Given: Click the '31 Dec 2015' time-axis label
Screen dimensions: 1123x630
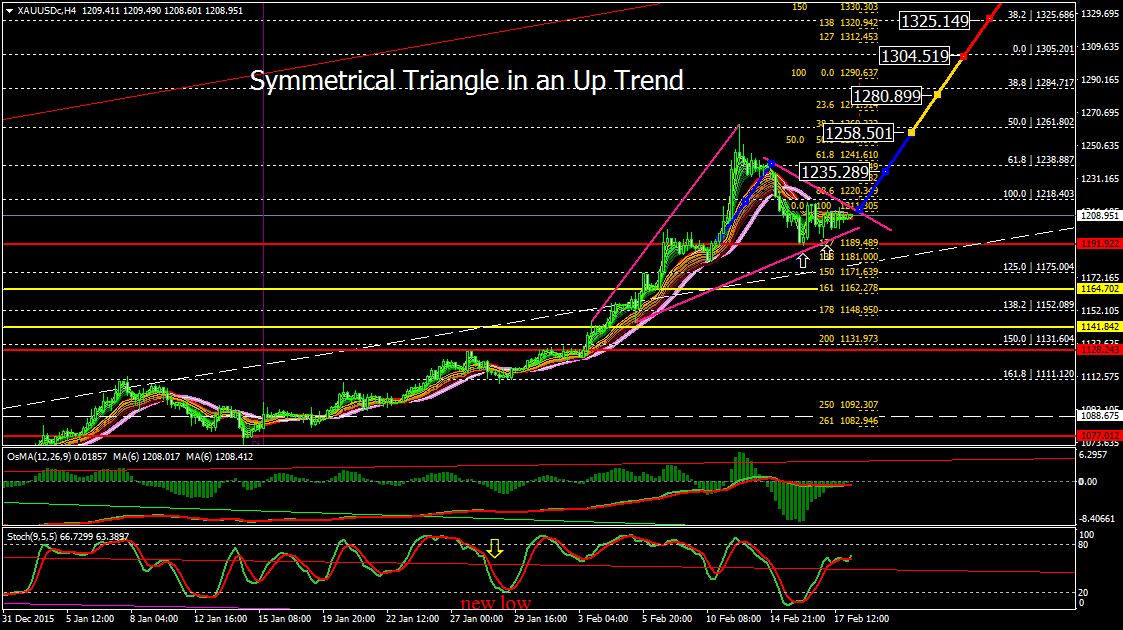Looking at the screenshot, I should click(x=28, y=619).
